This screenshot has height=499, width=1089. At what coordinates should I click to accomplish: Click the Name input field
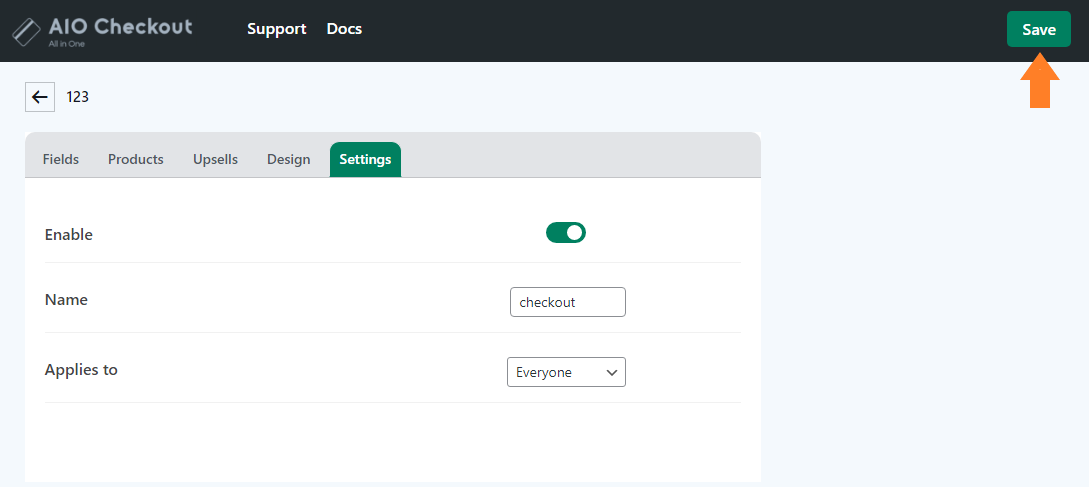click(x=567, y=302)
